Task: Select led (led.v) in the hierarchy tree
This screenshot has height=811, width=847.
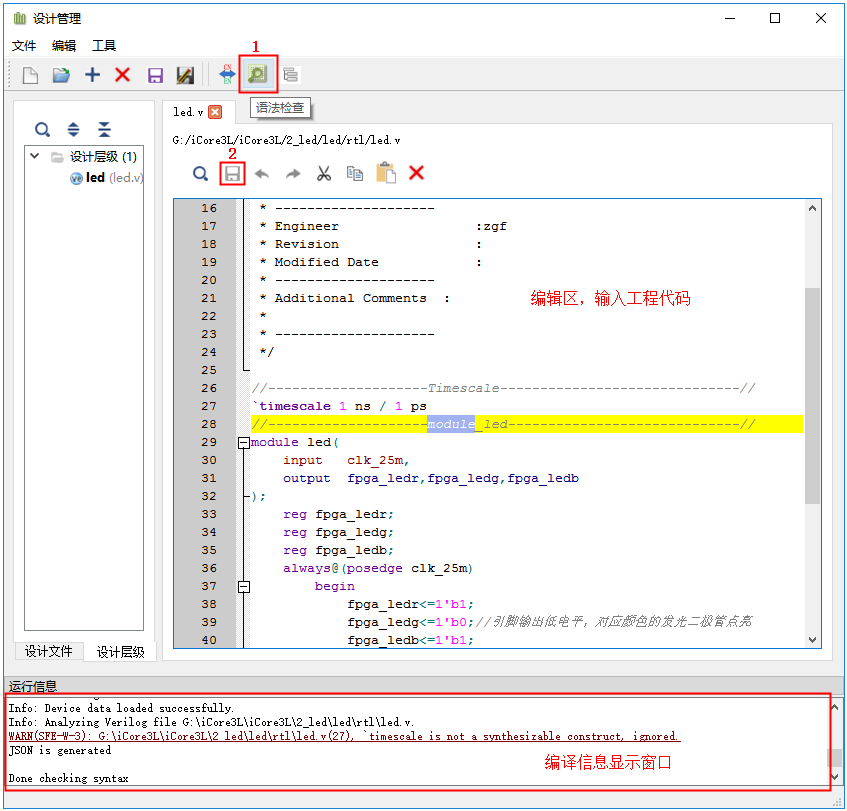Action: (x=95, y=178)
